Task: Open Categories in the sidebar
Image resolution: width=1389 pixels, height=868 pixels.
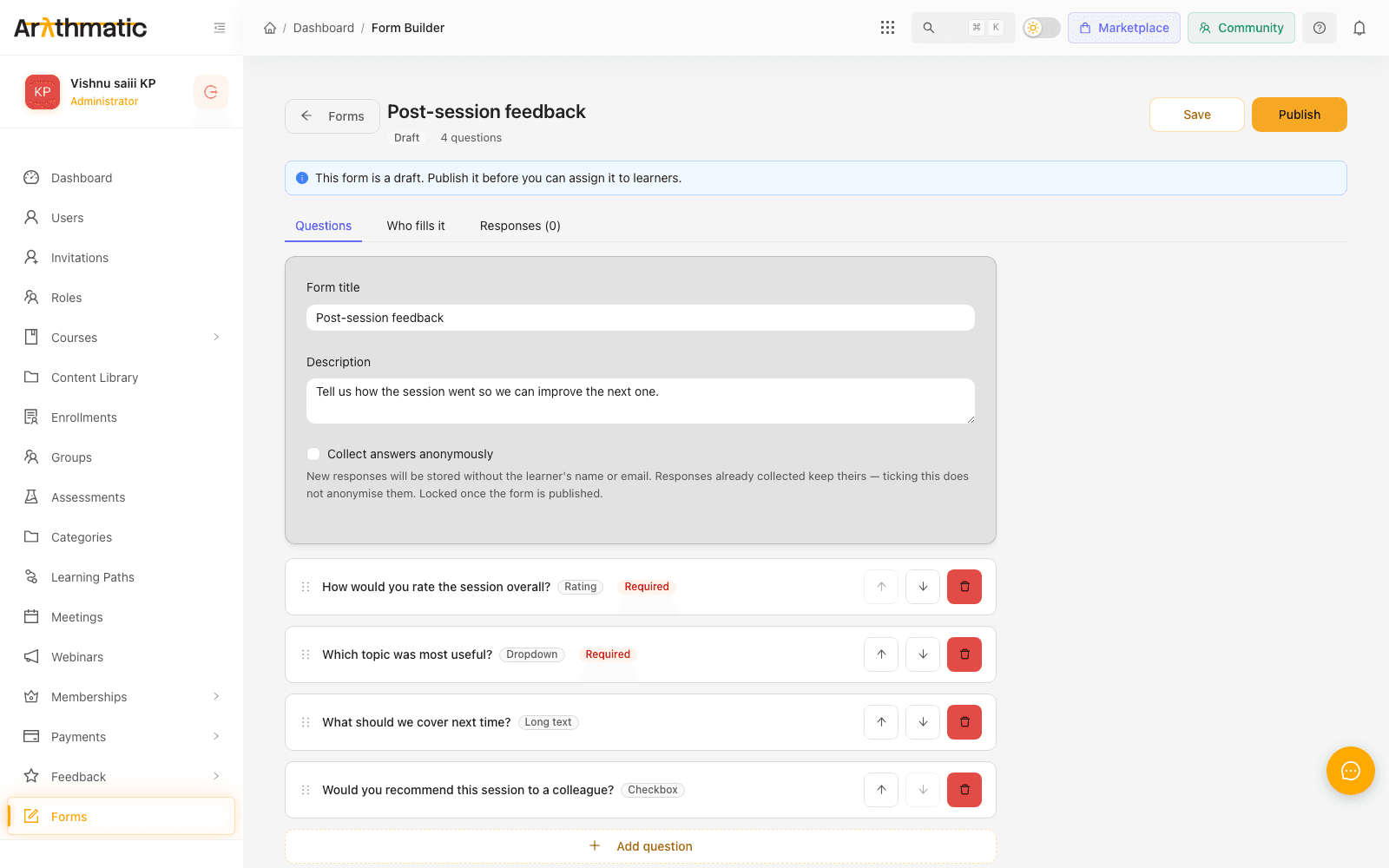Action: (122, 537)
